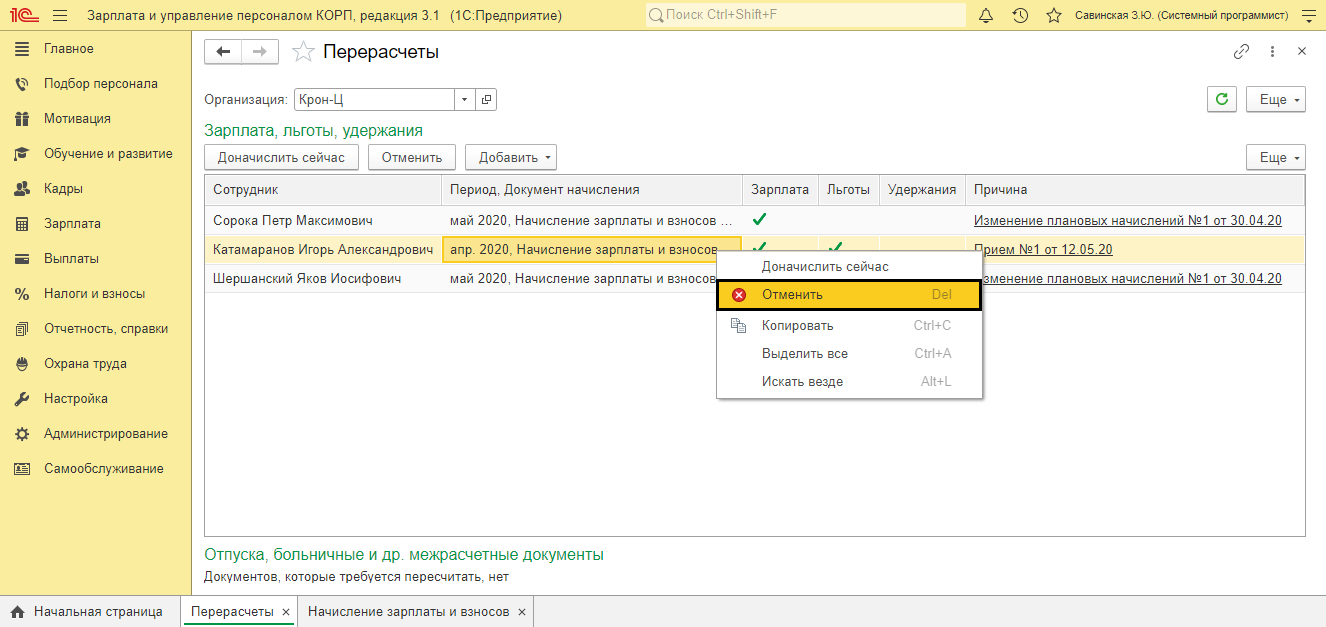Click the search field Поиск Ctrl+Shift+F
The image size is (1326, 627).
click(x=805, y=16)
